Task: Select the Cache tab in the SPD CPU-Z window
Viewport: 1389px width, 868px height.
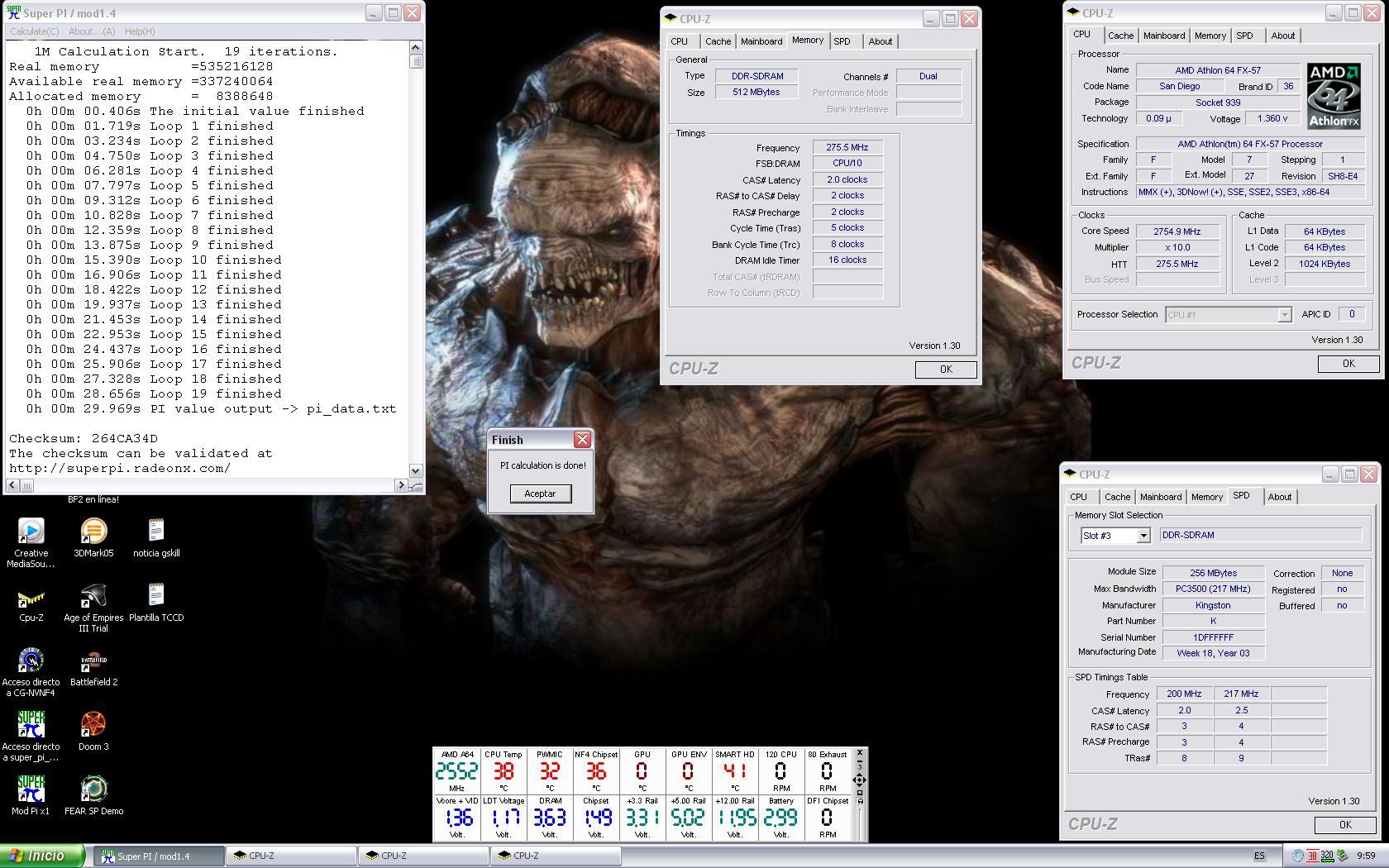Action: 1117,497
